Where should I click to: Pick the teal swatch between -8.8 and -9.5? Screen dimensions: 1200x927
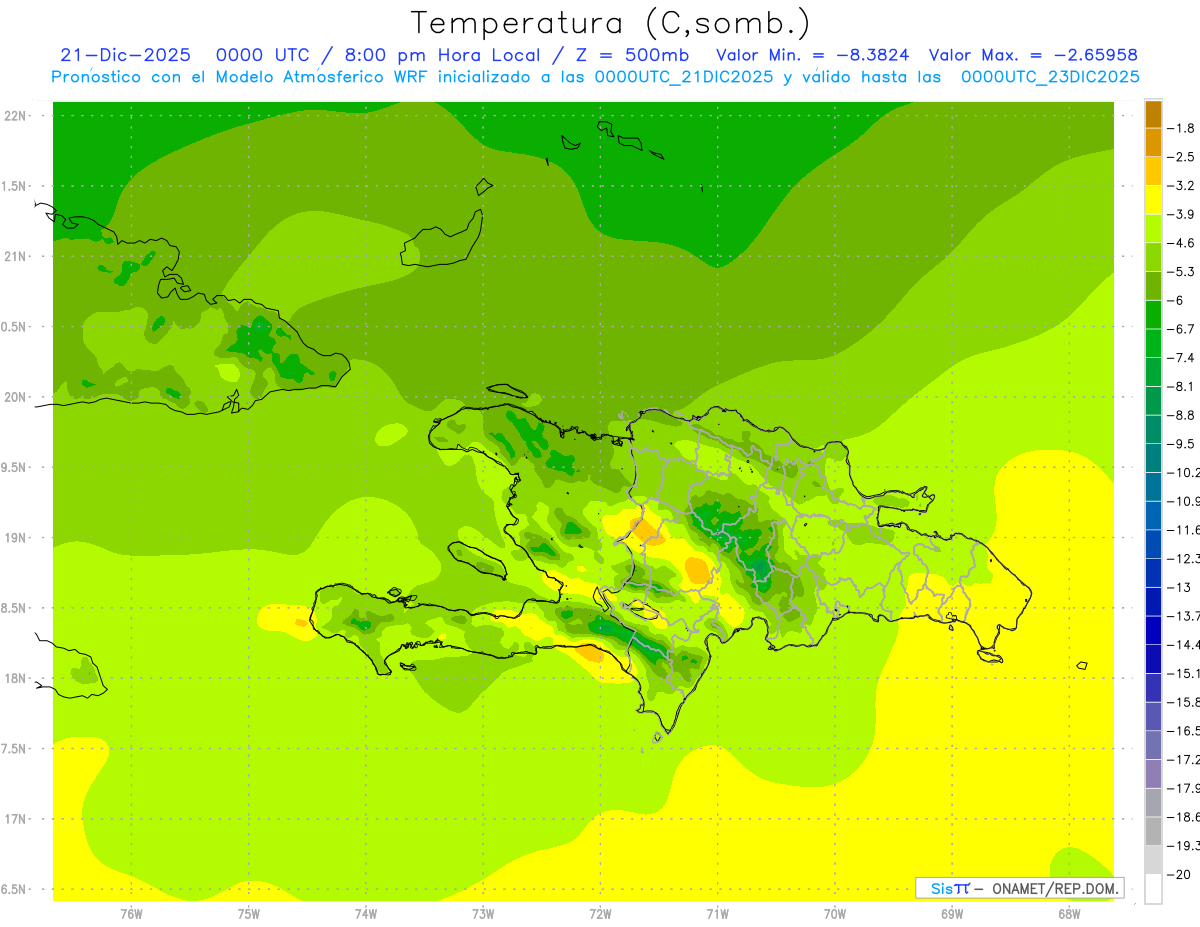(x=1153, y=429)
